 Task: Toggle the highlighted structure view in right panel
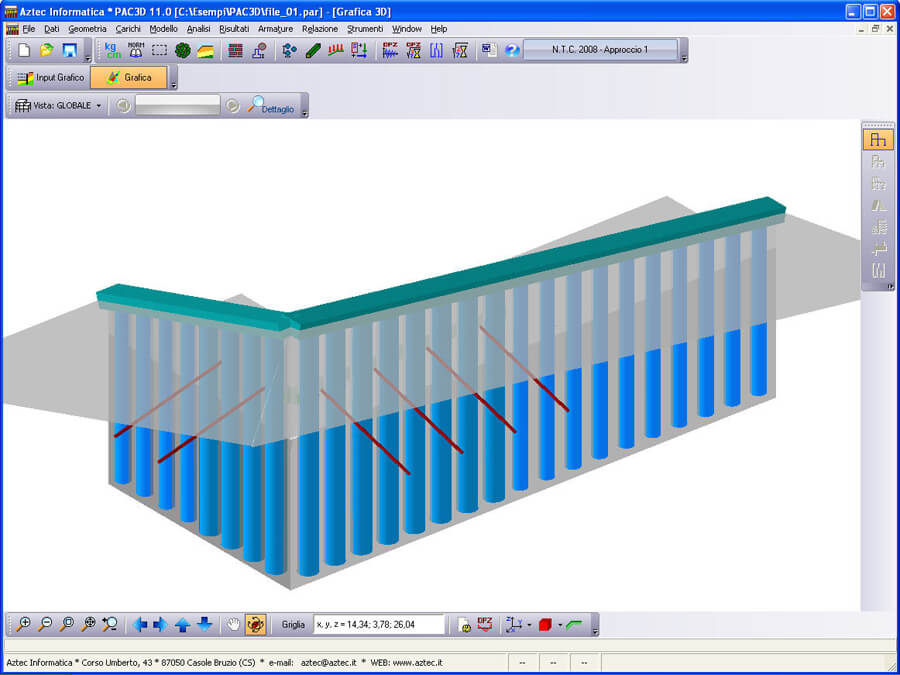[x=878, y=140]
